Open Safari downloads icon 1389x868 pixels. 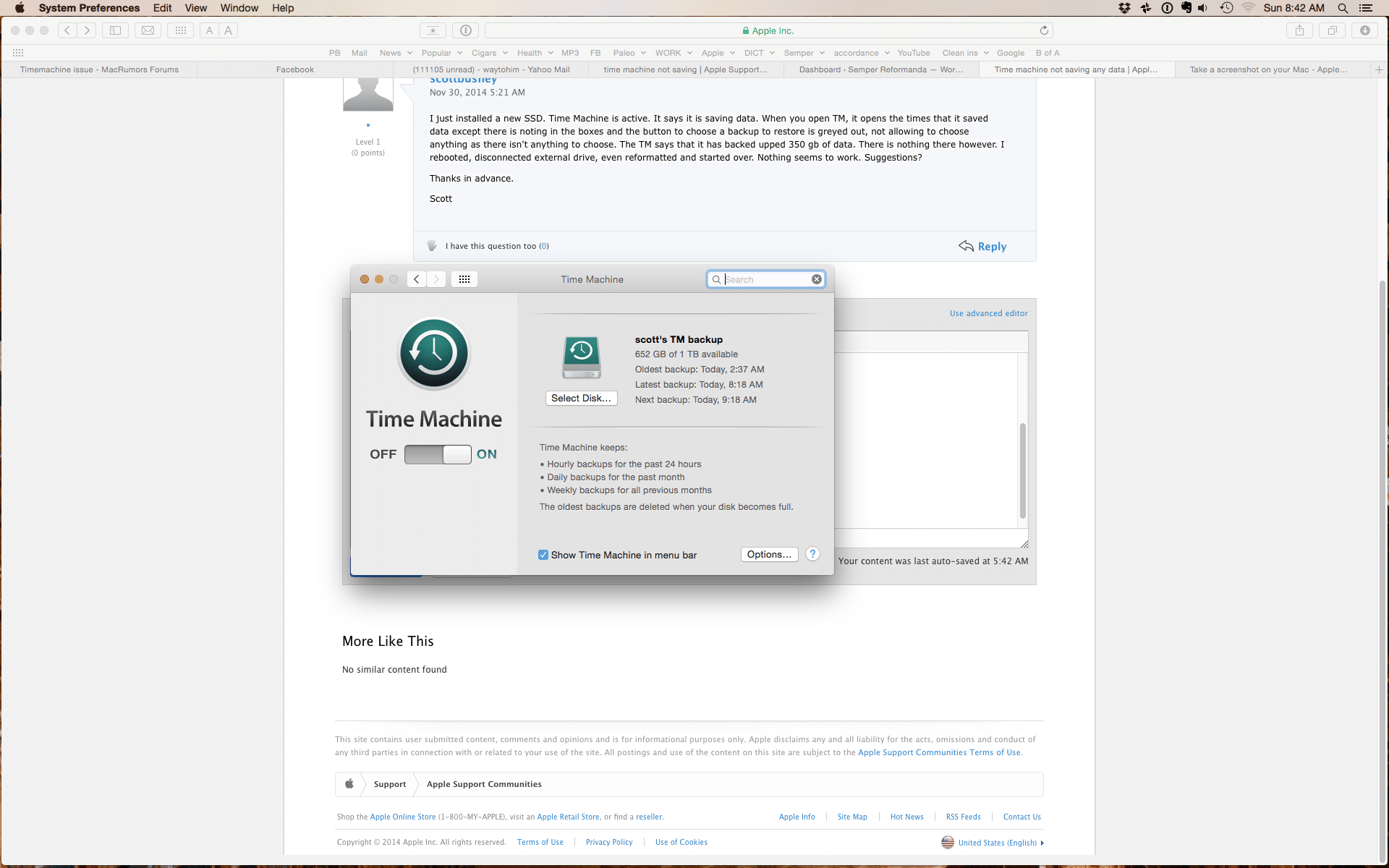[1365, 30]
